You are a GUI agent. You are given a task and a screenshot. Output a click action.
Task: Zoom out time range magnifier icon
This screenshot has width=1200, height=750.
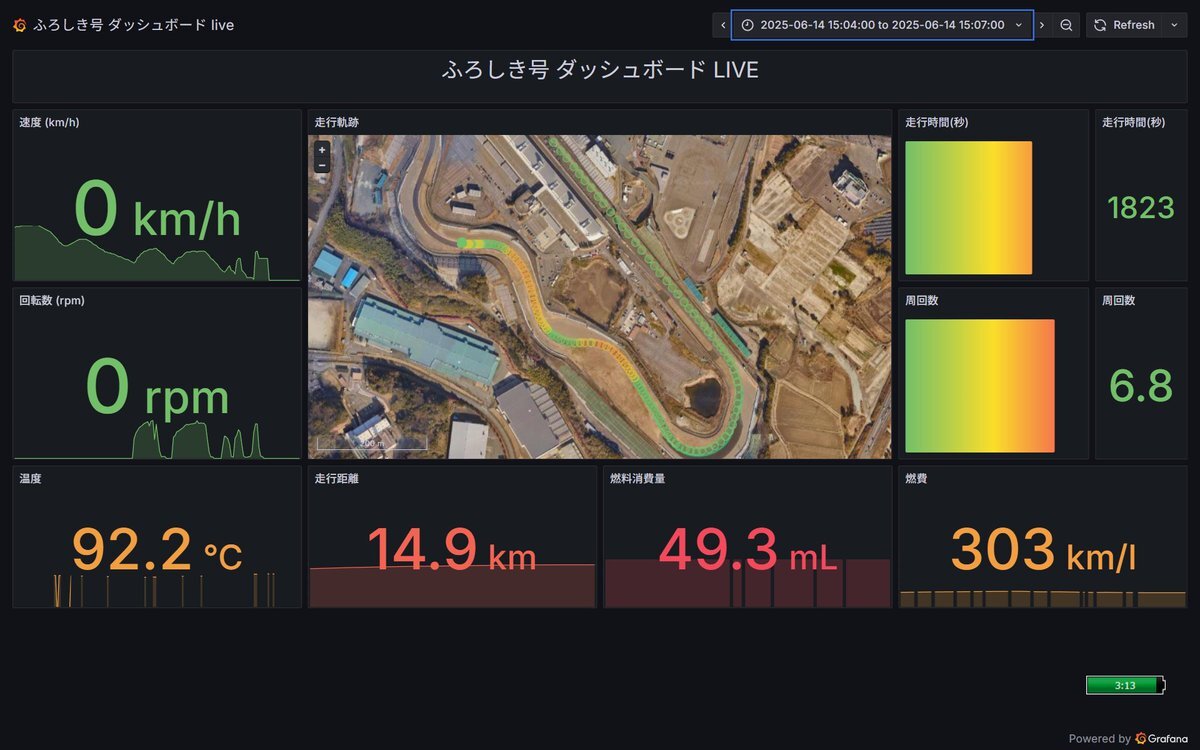point(1067,25)
